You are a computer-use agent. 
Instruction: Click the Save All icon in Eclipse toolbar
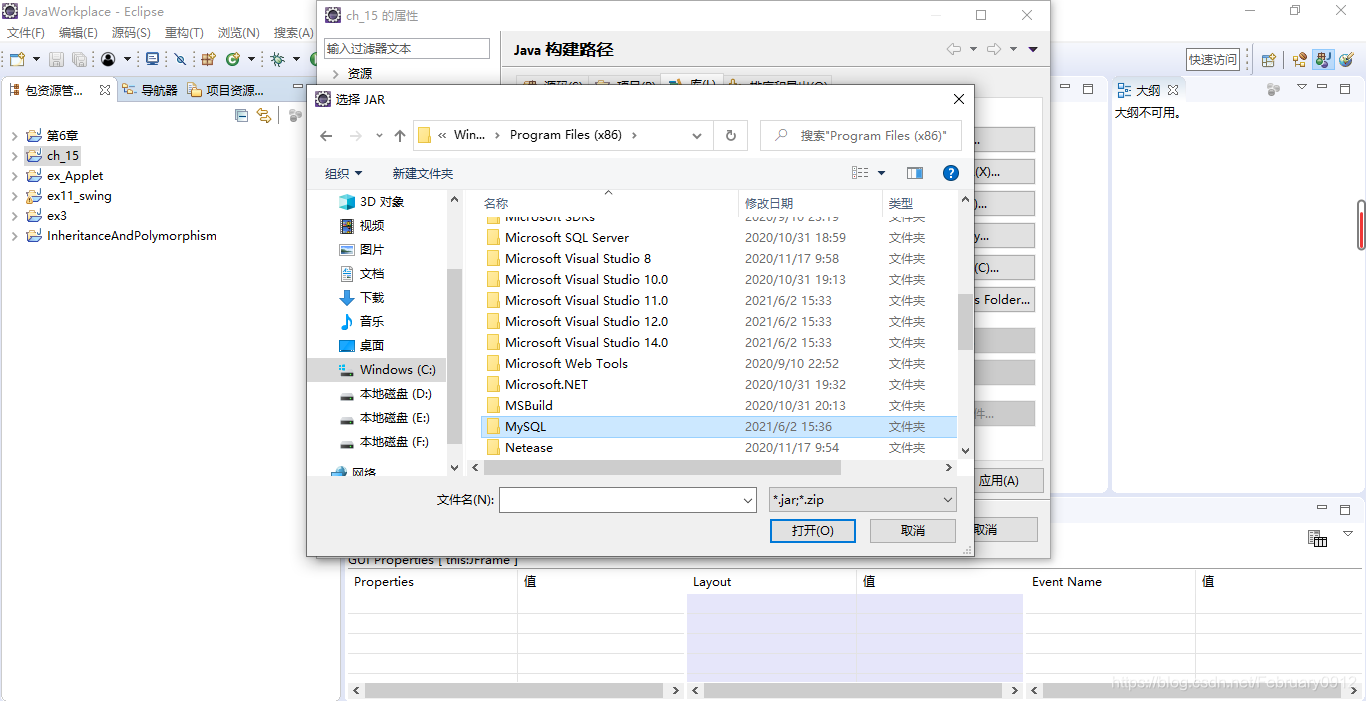click(x=79, y=60)
